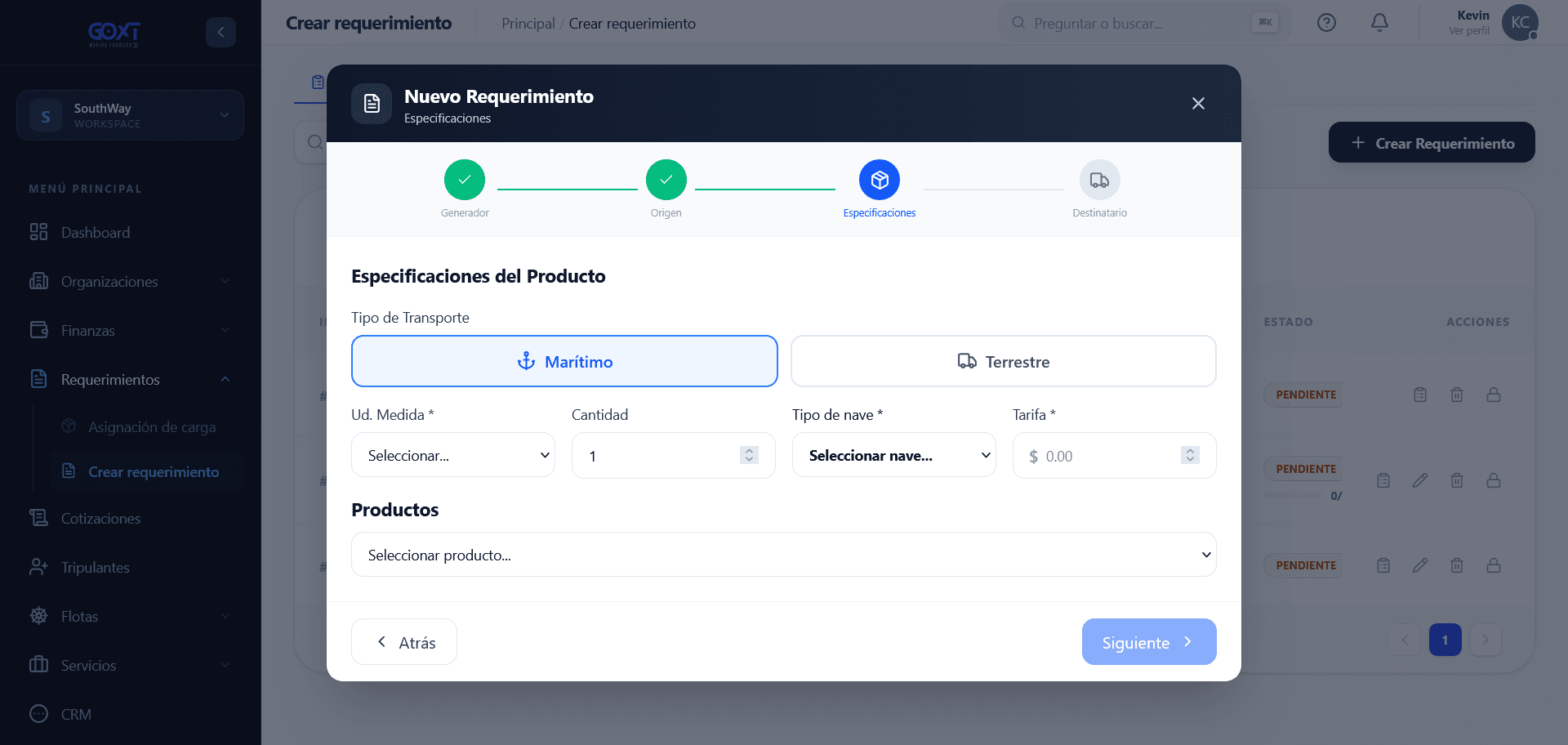Open the SouthWay workspace selector
1568x745 pixels.
[130, 115]
